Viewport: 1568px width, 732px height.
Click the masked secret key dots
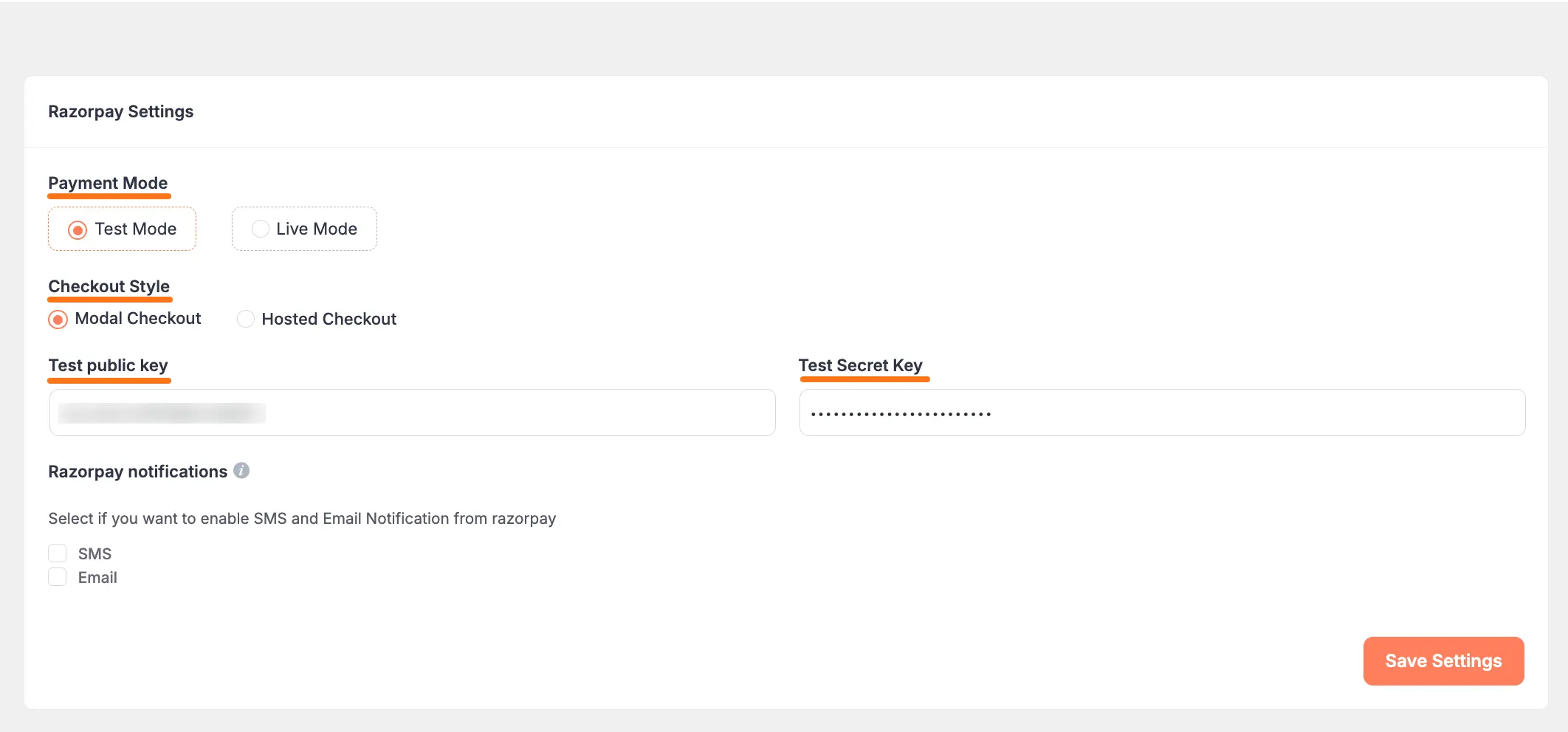(900, 412)
